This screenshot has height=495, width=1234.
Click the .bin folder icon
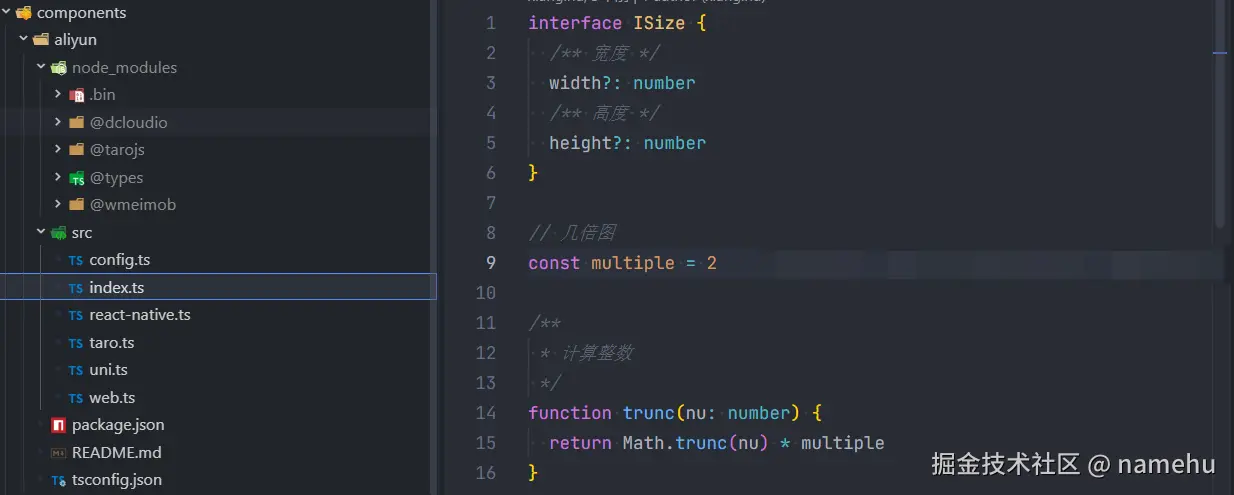(x=77, y=95)
